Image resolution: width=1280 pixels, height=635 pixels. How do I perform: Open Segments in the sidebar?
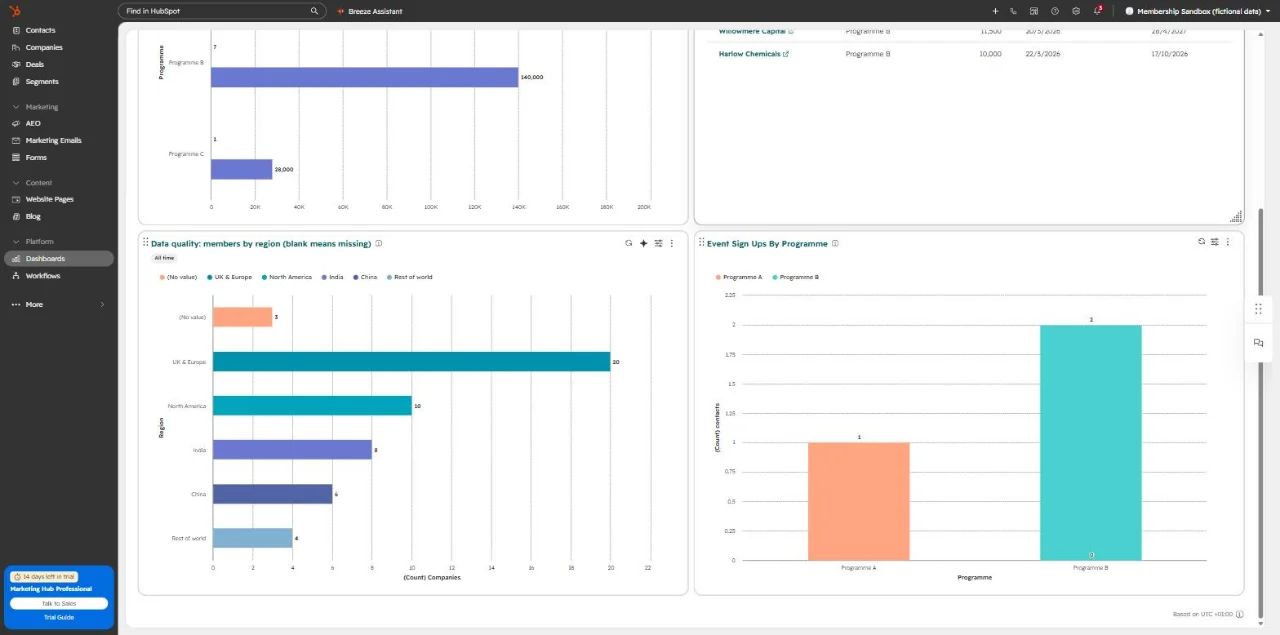[42, 81]
